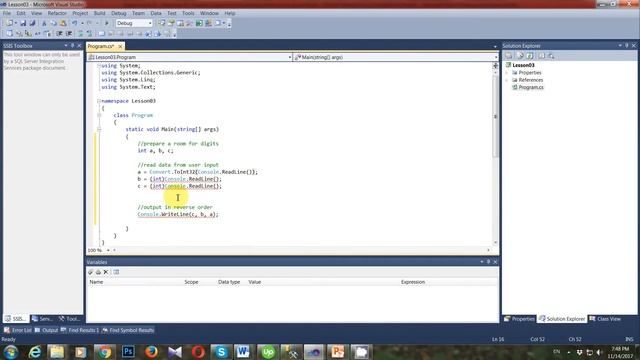Select Program.cs in Solution Explorer
Viewport: 640px width, 360px height.
[531, 87]
